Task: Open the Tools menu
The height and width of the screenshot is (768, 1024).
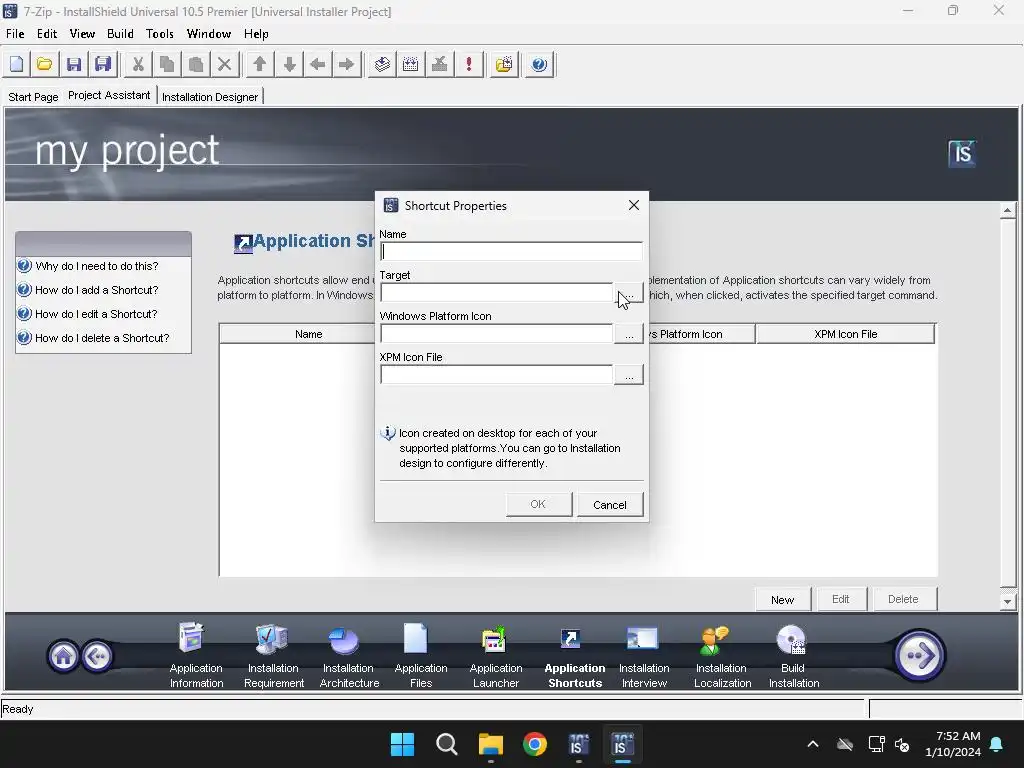Action: 159,34
